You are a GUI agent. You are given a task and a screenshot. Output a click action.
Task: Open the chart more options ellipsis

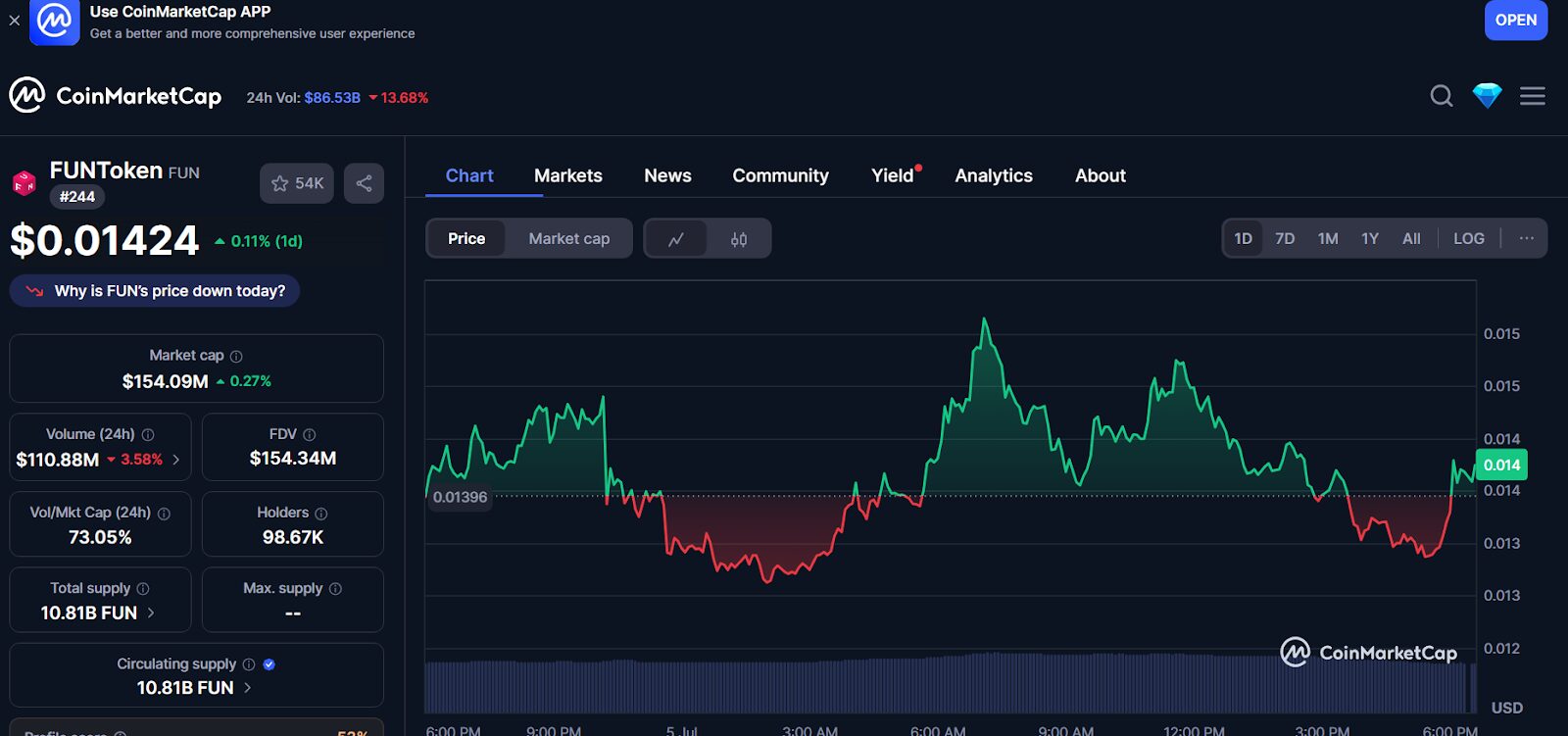(1526, 239)
